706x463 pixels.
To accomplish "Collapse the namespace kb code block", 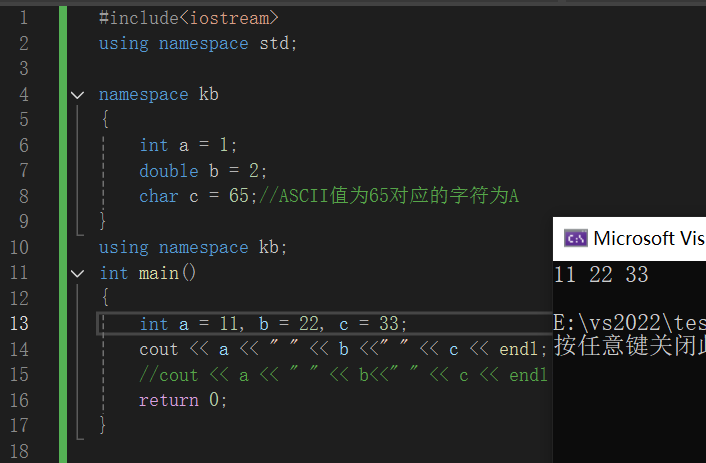I will click(x=77, y=95).
